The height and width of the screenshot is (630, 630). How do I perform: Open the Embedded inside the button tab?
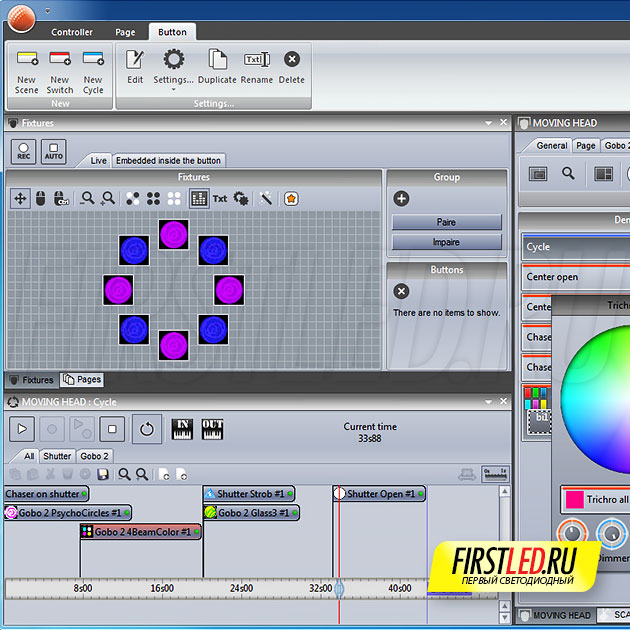(x=168, y=160)
